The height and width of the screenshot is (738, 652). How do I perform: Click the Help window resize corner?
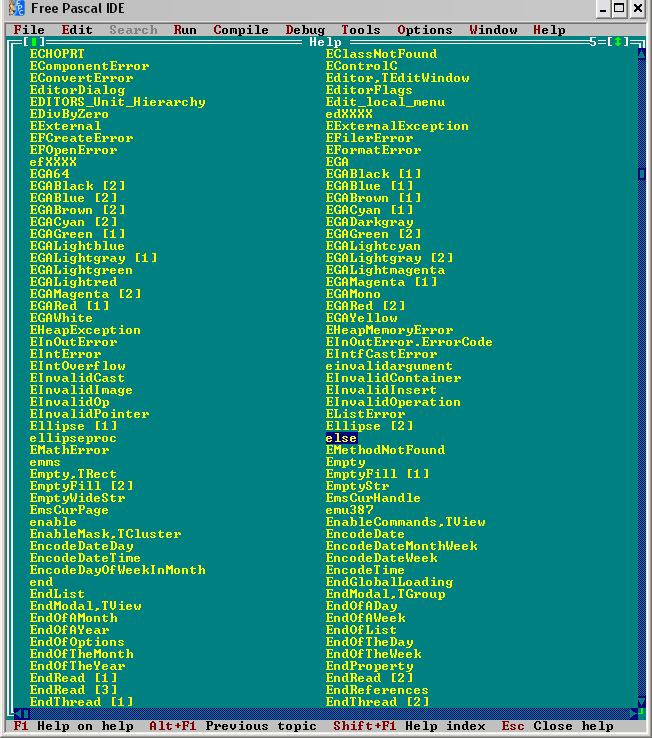click(643, 714)
